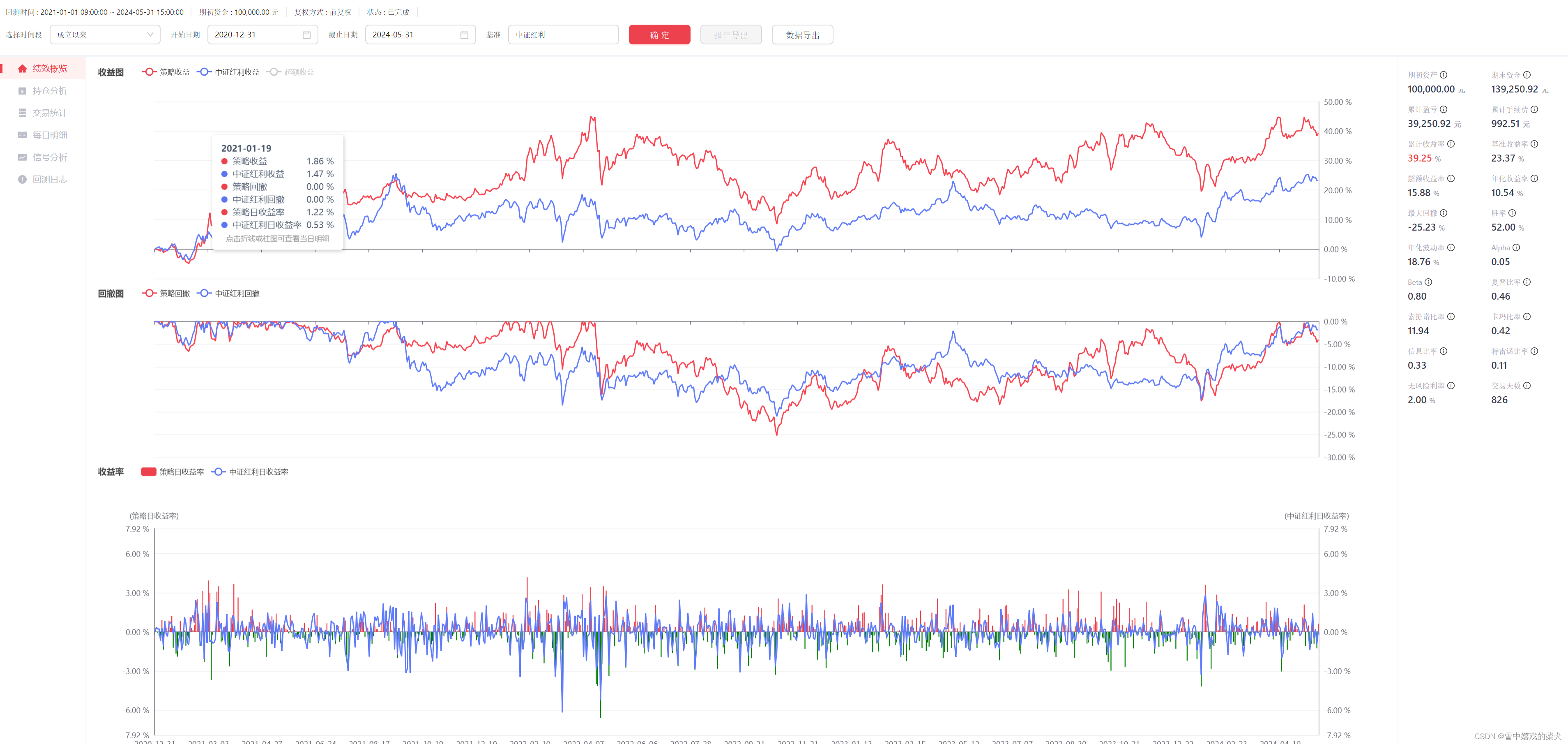Click info icon next to 夏普比率
The height and width of the screenshot is (744, 1568).
[1527, 282]
